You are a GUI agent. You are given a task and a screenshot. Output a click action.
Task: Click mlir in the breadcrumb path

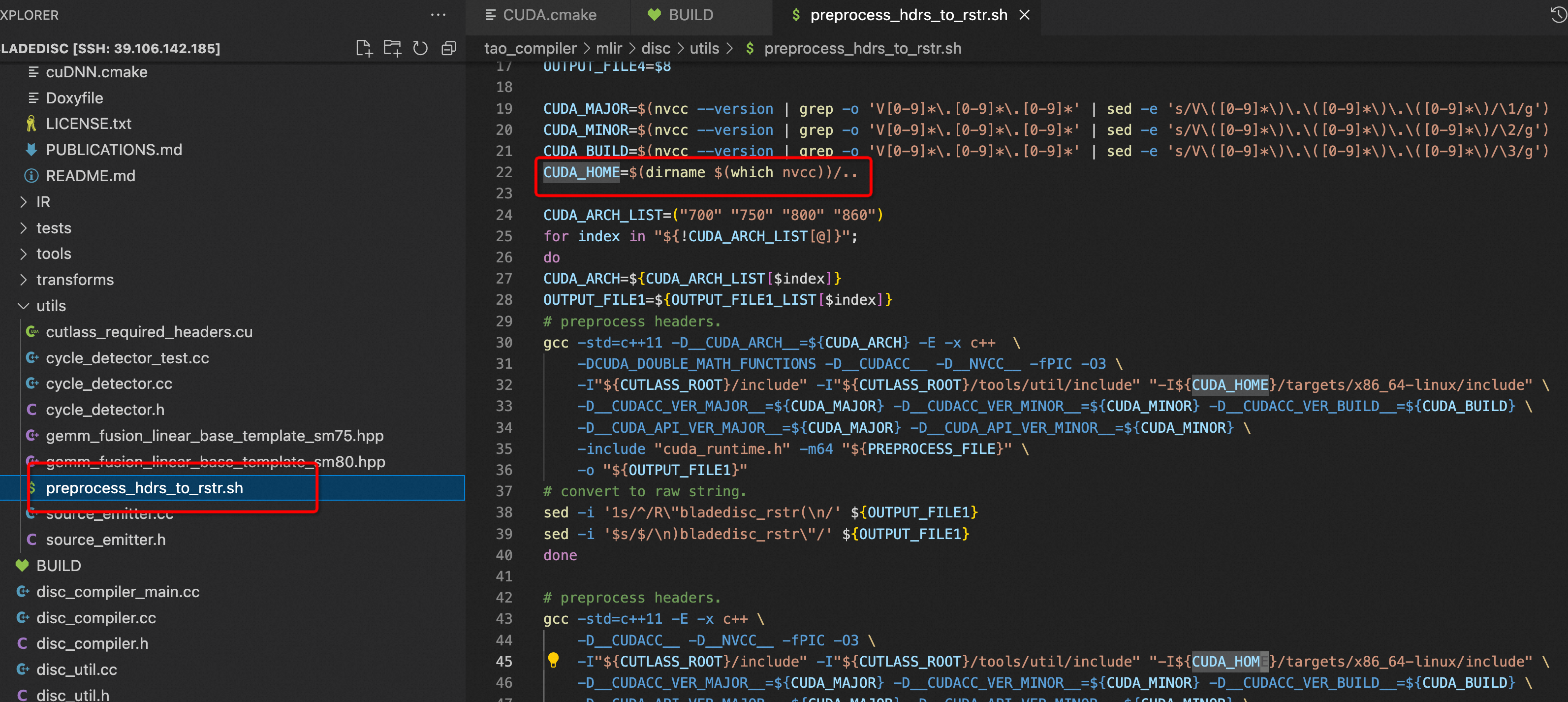(609, 48)
